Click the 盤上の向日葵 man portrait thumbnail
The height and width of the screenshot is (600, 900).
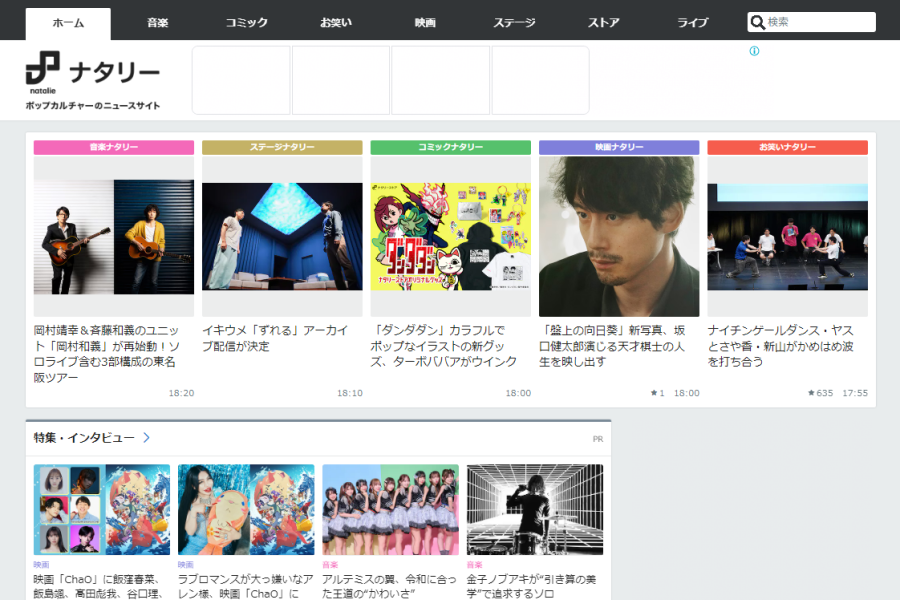[x=619, y=237]
